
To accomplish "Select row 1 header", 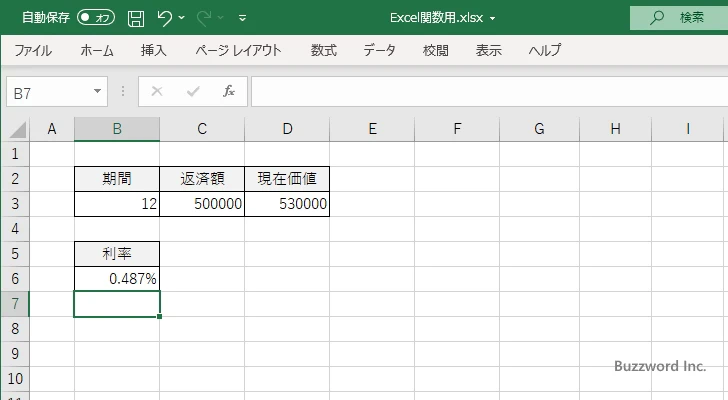I will tap(15, 154).
